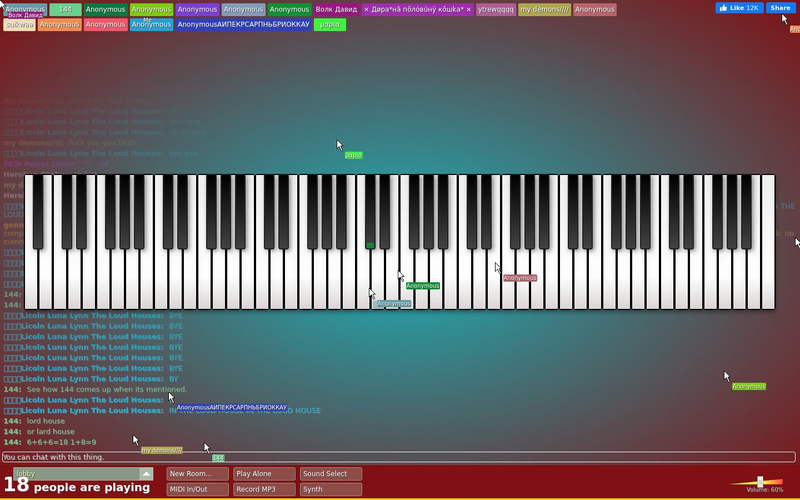The width and height of the screenshot is (800, 500).
Task: Select the ytrewqqqq player tag
Action: [496, 10]
